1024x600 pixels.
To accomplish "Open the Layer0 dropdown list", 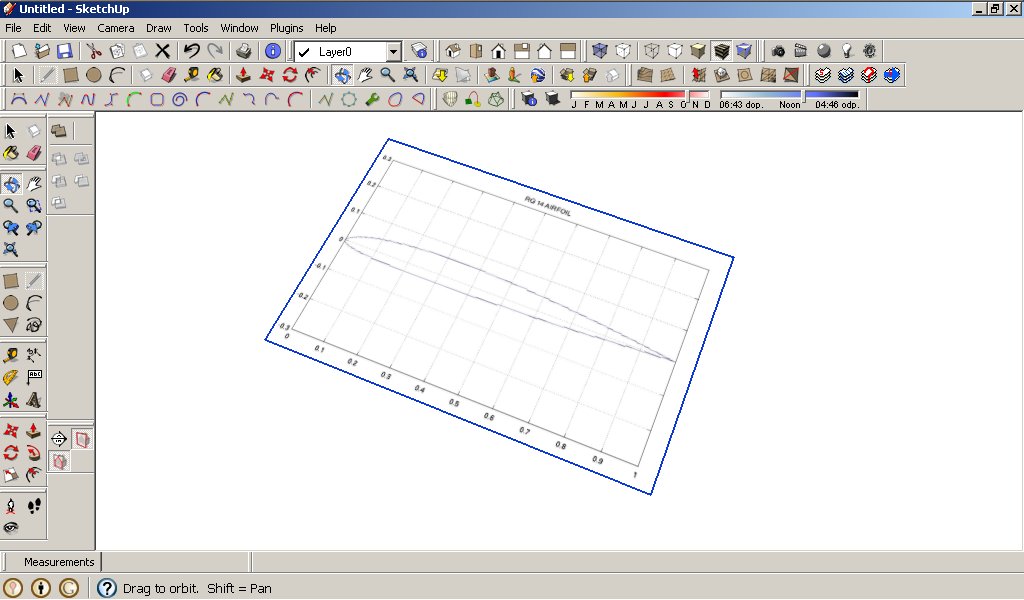I will click(393, 51).
